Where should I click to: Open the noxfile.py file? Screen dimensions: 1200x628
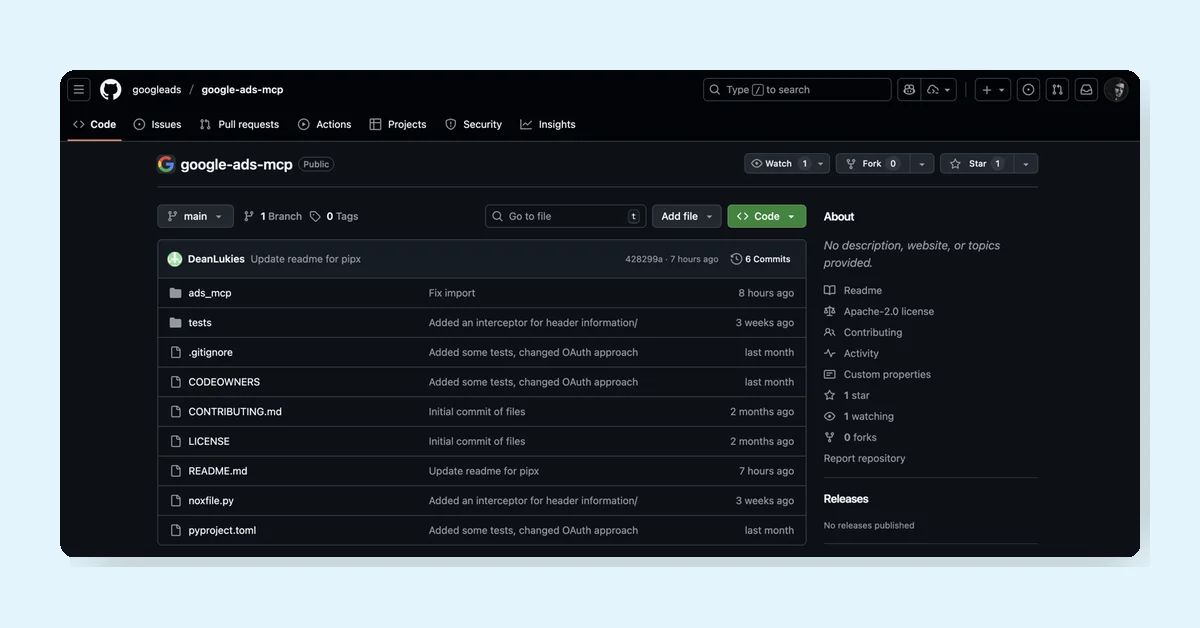[x=211, y=501]
